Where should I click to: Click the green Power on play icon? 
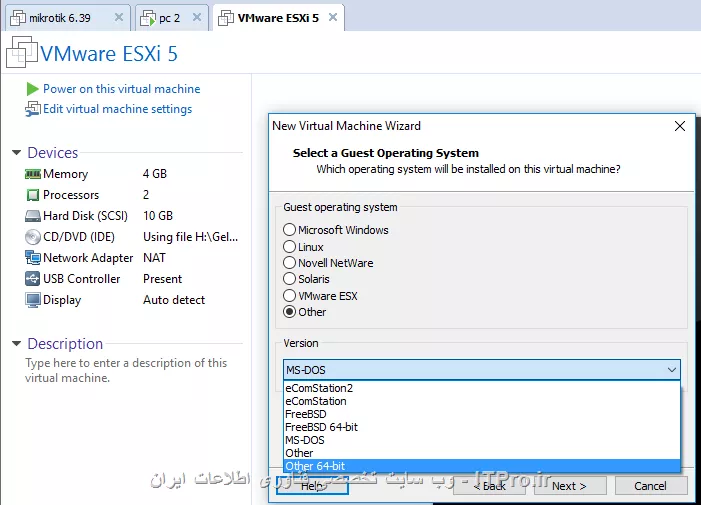(32, 89)
